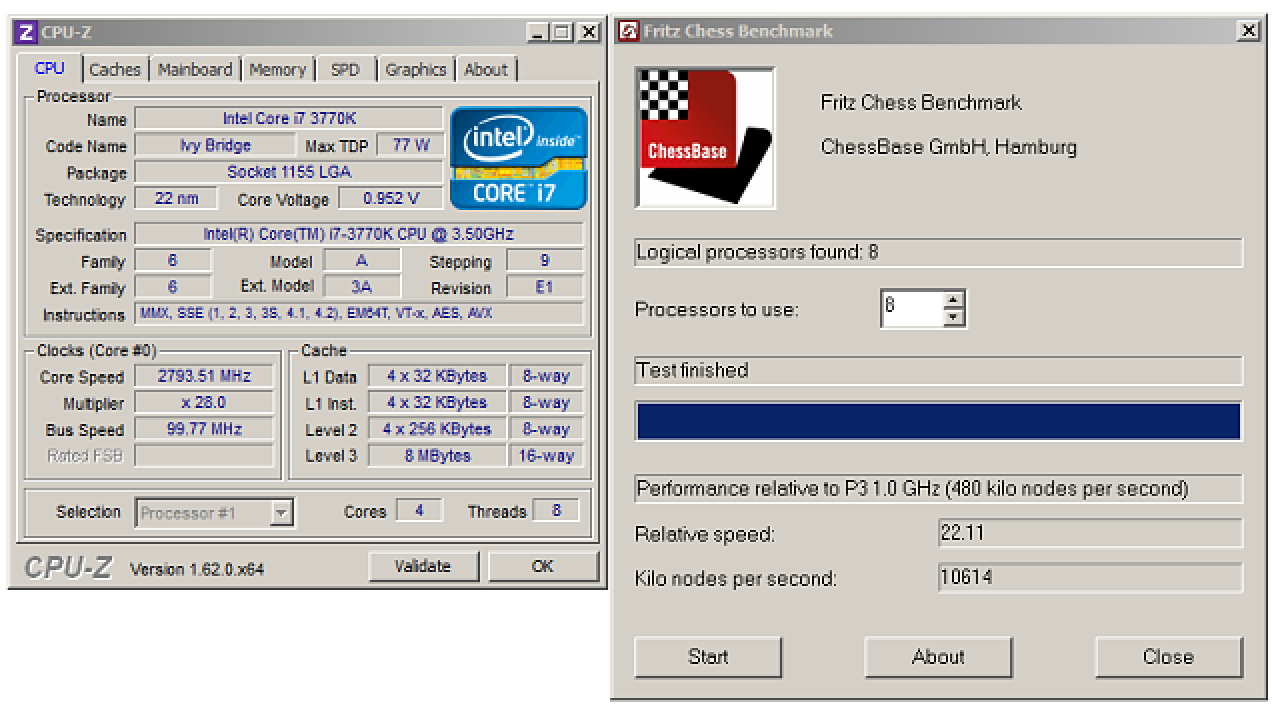Click the Validate button
The image size is (1280, 714).
coord(422,566)
